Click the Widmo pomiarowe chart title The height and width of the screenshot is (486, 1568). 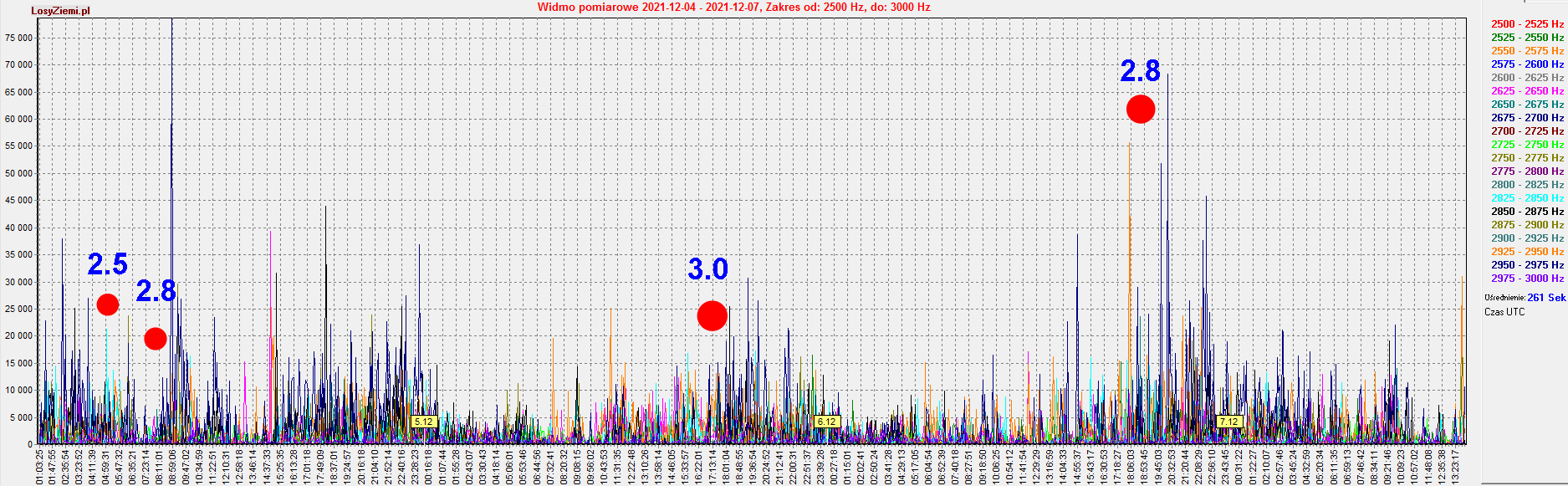[x=733, y=8]
